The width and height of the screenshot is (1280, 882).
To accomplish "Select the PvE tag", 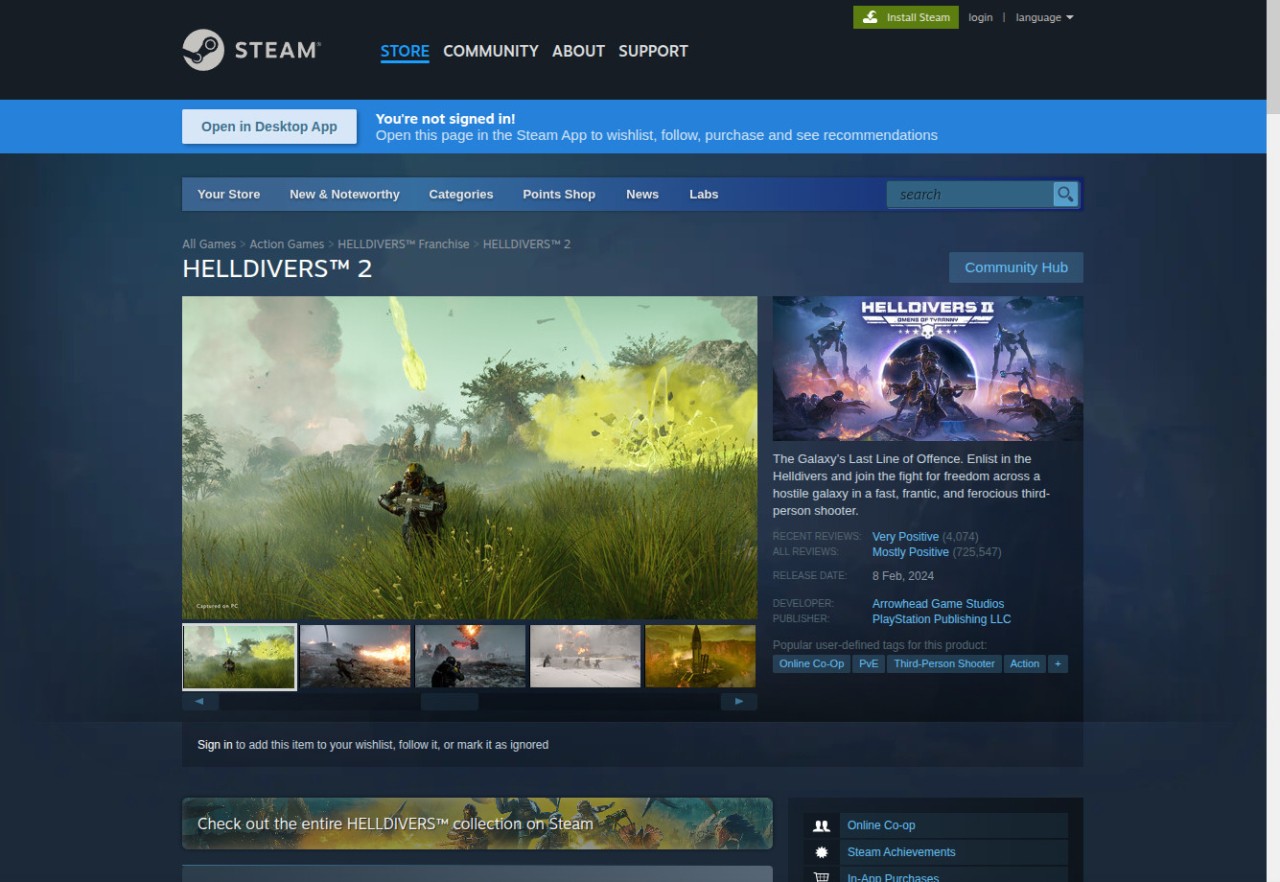I will [868, 664].
